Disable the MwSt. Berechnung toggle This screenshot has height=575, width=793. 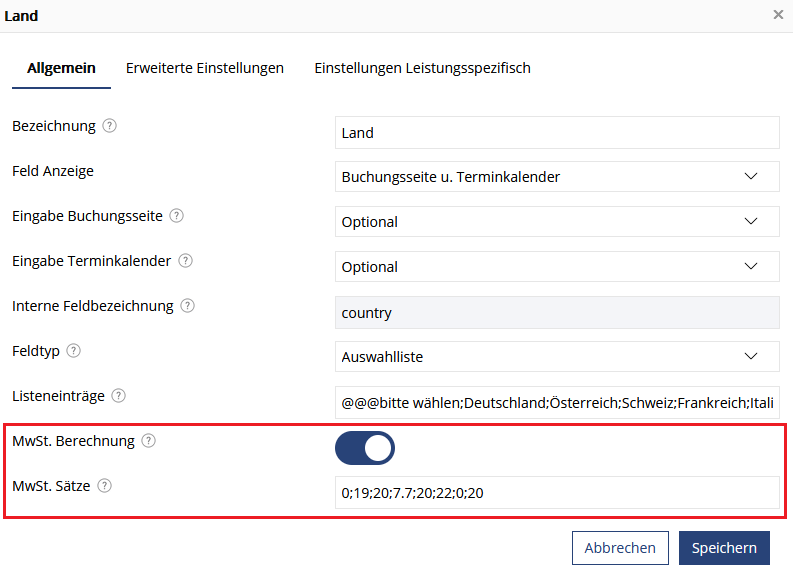365,448
